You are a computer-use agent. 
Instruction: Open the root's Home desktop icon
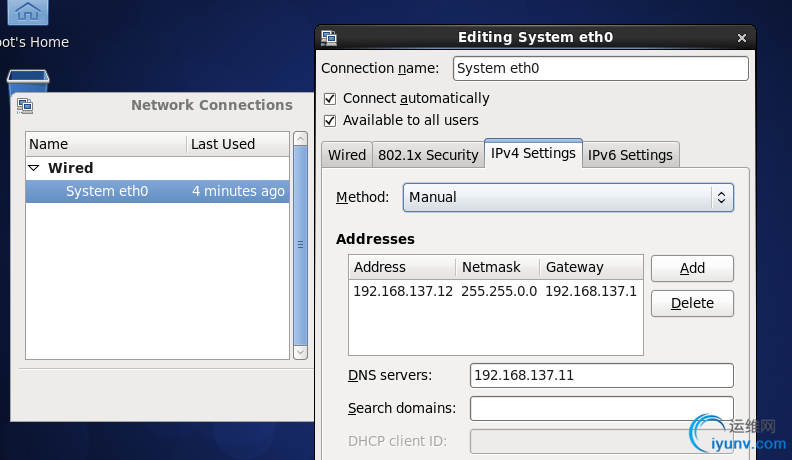[x=29, y=14]
